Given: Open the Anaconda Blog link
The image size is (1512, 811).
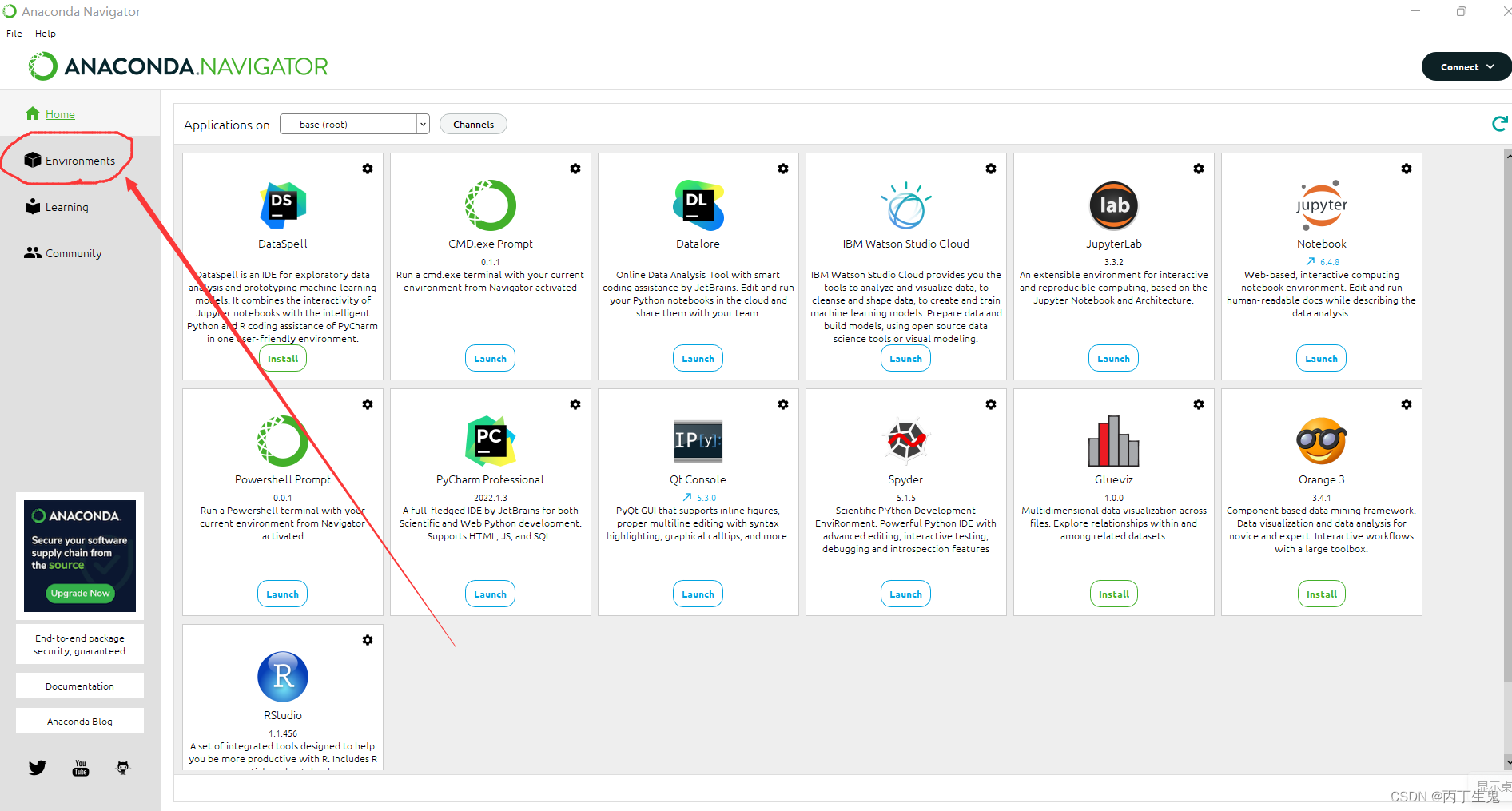Looking at the screenshot, I should coord(80,722).
